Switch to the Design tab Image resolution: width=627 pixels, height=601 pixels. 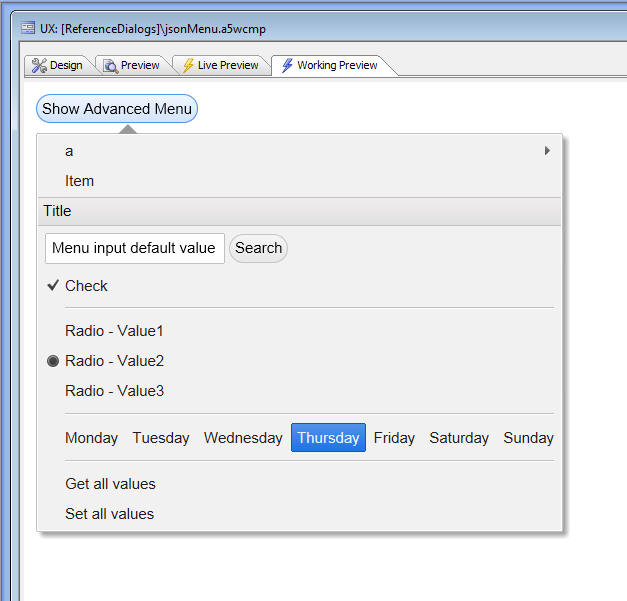(x=58, y=65)
